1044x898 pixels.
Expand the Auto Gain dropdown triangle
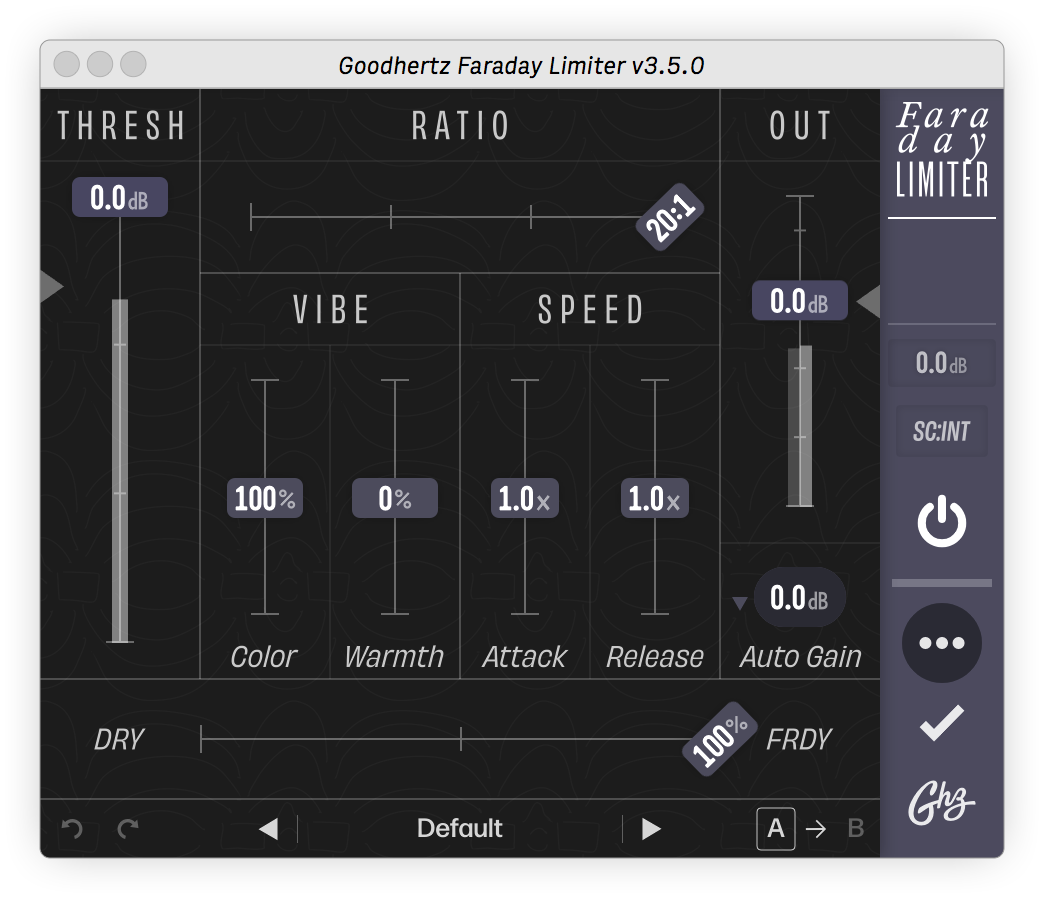coord(739,603)
